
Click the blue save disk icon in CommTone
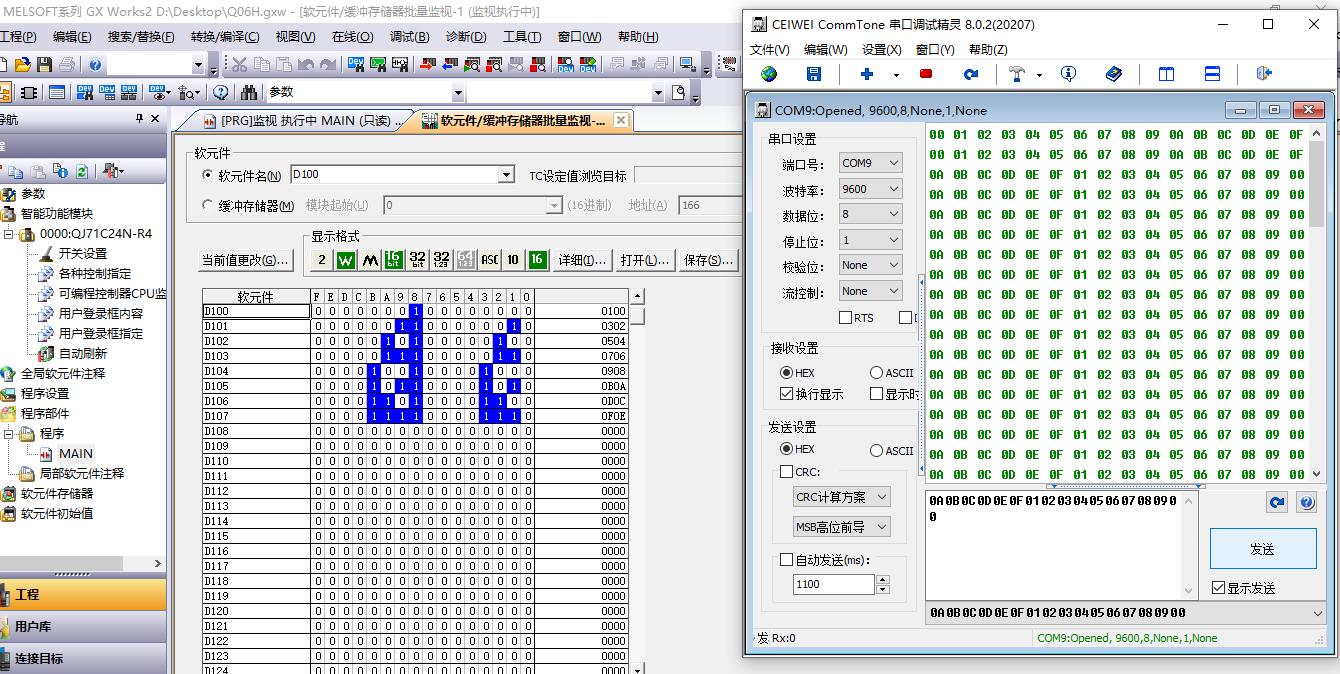click(x=814, y=74)
